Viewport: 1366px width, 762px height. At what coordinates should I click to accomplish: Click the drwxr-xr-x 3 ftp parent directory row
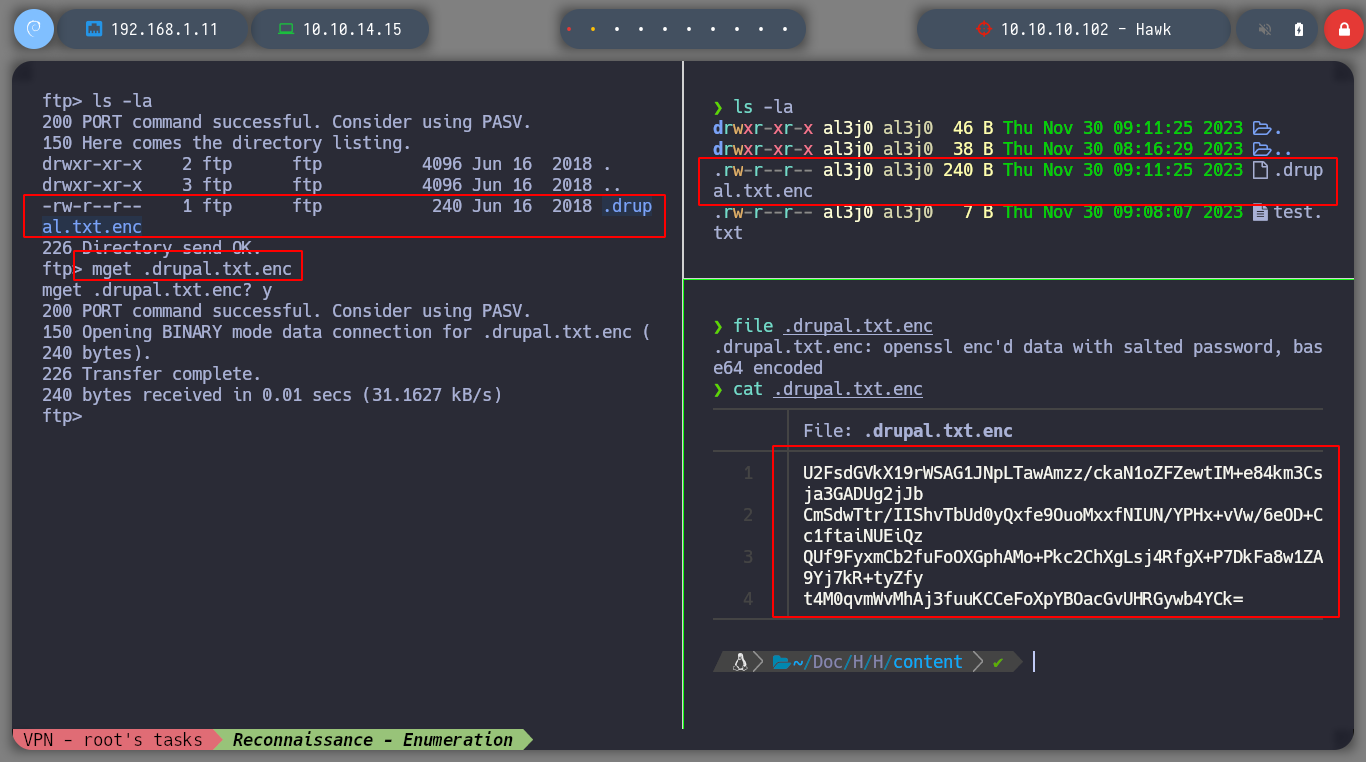click(332, 185)
